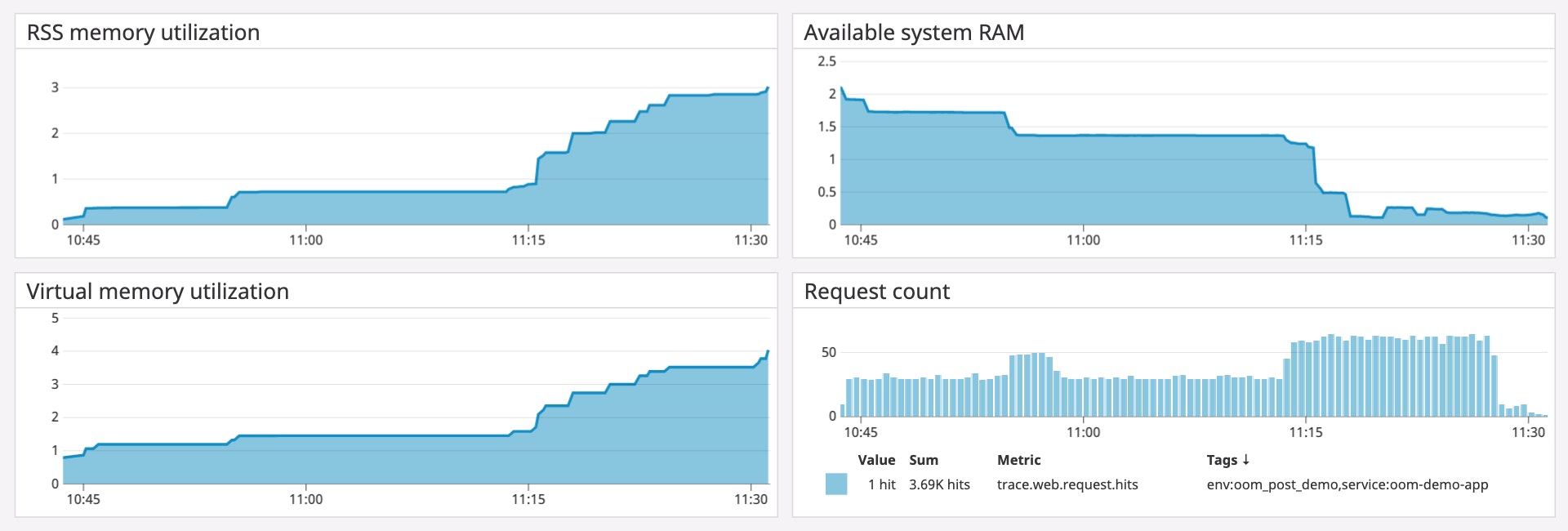
Task: Click the 11:15 tick on RSS memory graph
Action: click(x=528, y=240)
